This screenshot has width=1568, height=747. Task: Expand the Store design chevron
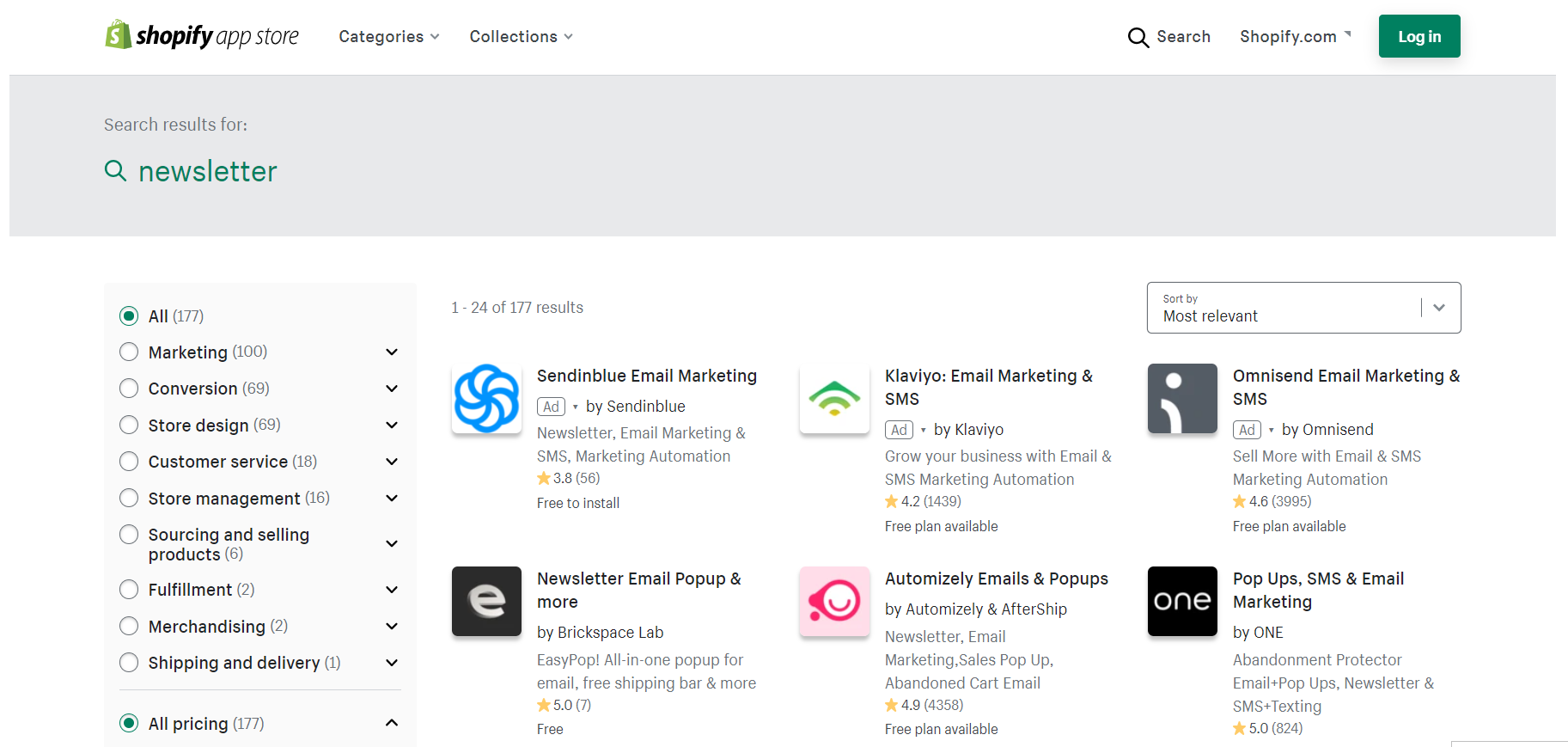(392, 426)
